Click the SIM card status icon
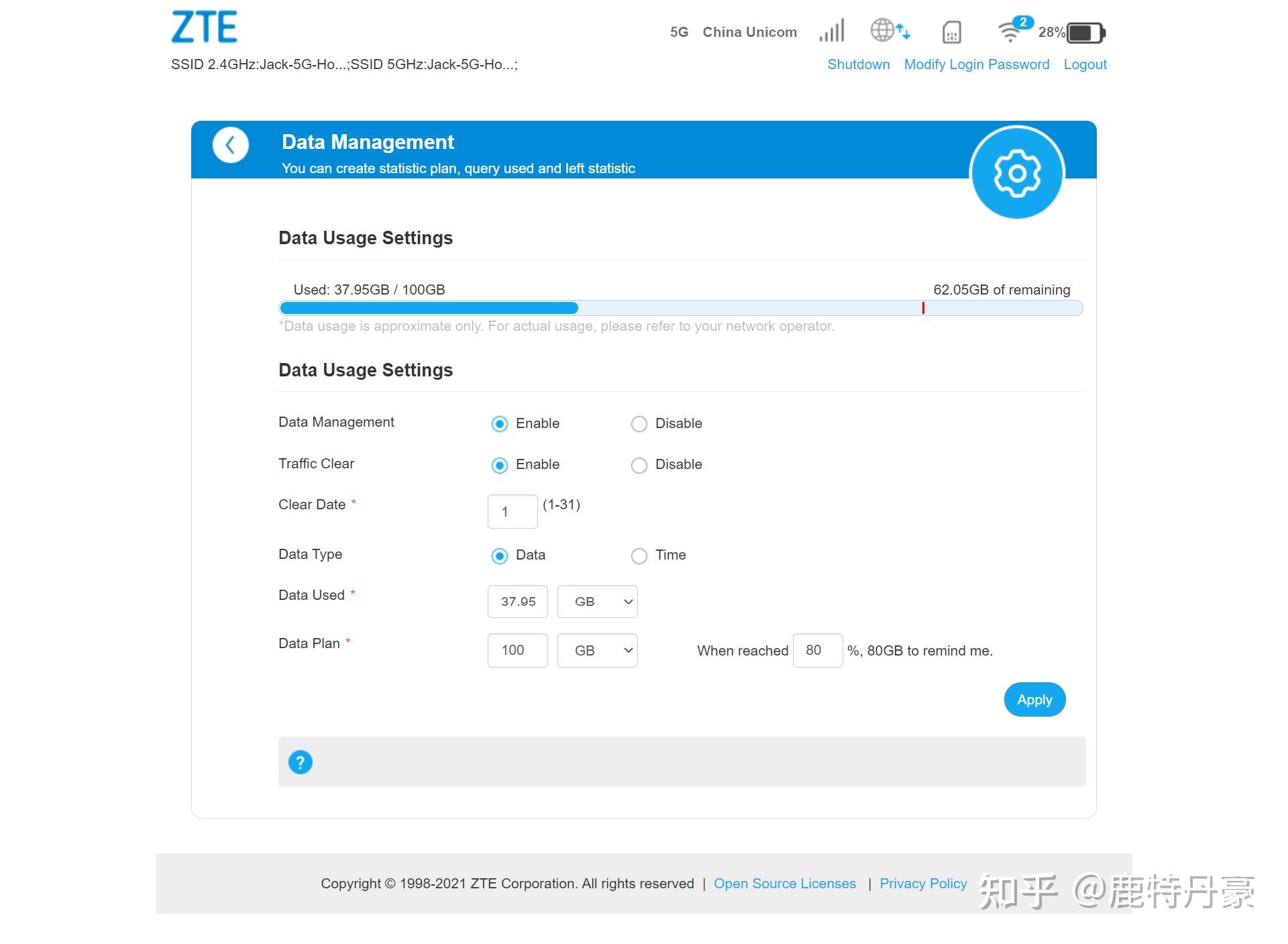The height and width of the screenshot is (944, 1288). coord(951,32)
